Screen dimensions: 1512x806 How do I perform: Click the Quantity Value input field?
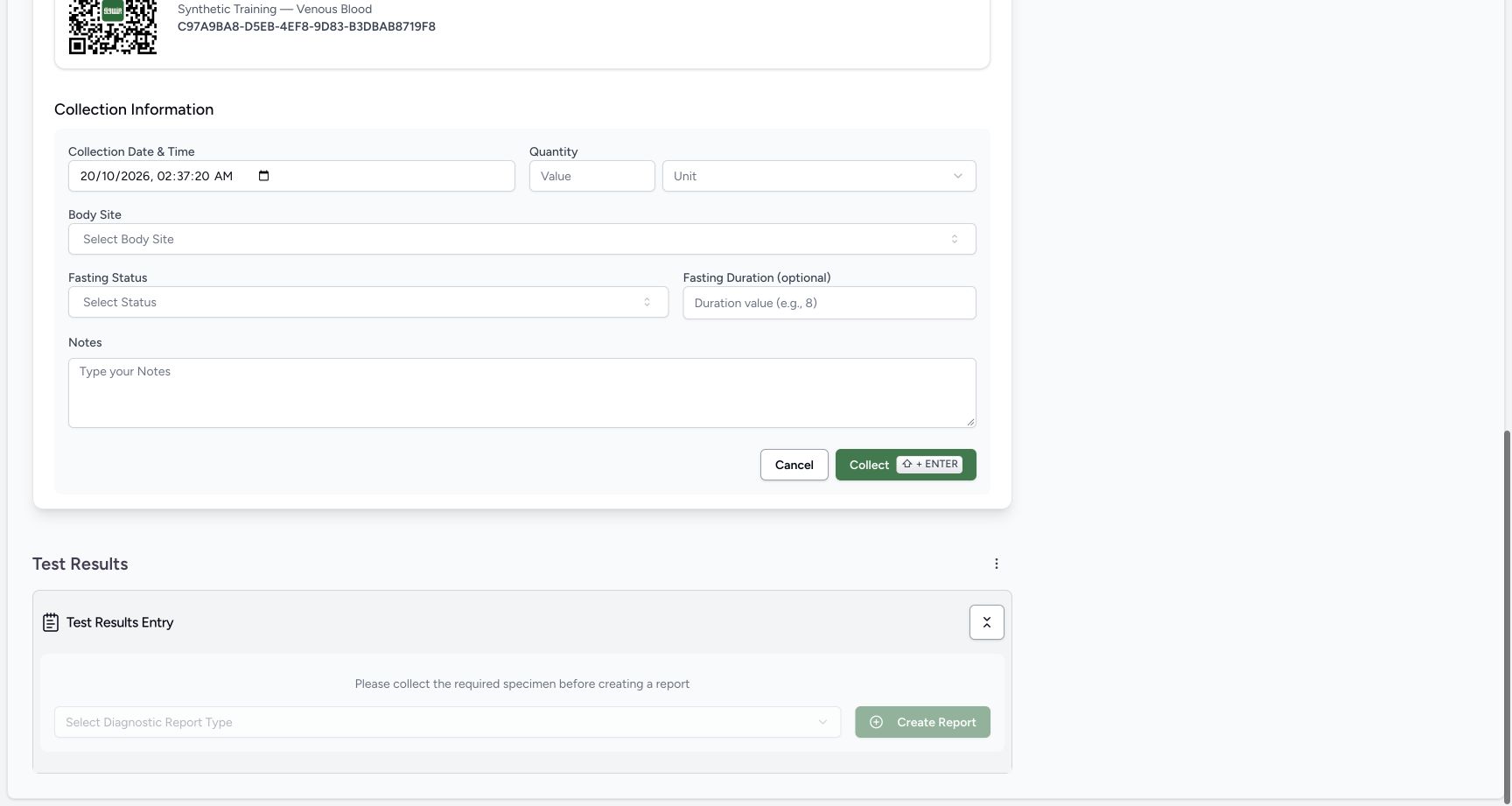[x=591, y=176]
